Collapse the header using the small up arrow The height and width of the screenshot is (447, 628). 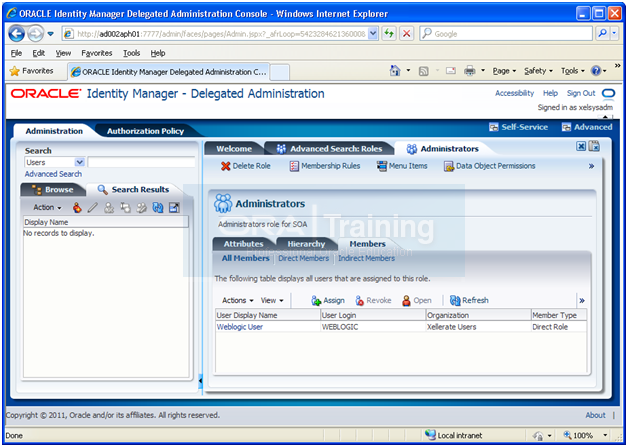(605, 117)
